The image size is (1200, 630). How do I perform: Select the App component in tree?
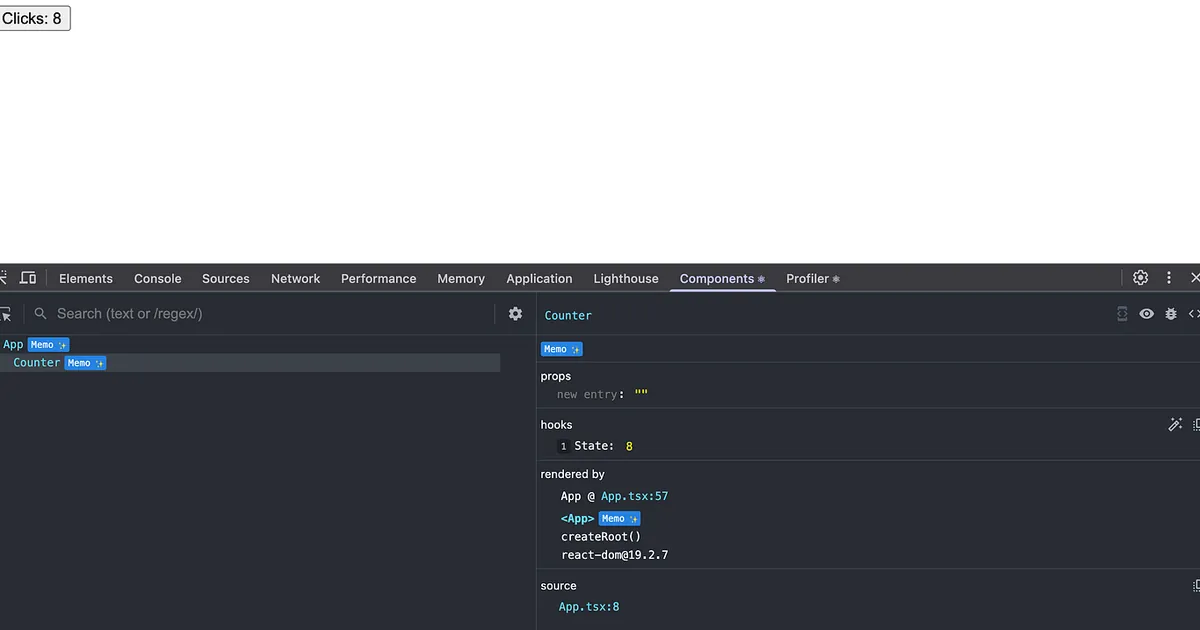[13, 345]
